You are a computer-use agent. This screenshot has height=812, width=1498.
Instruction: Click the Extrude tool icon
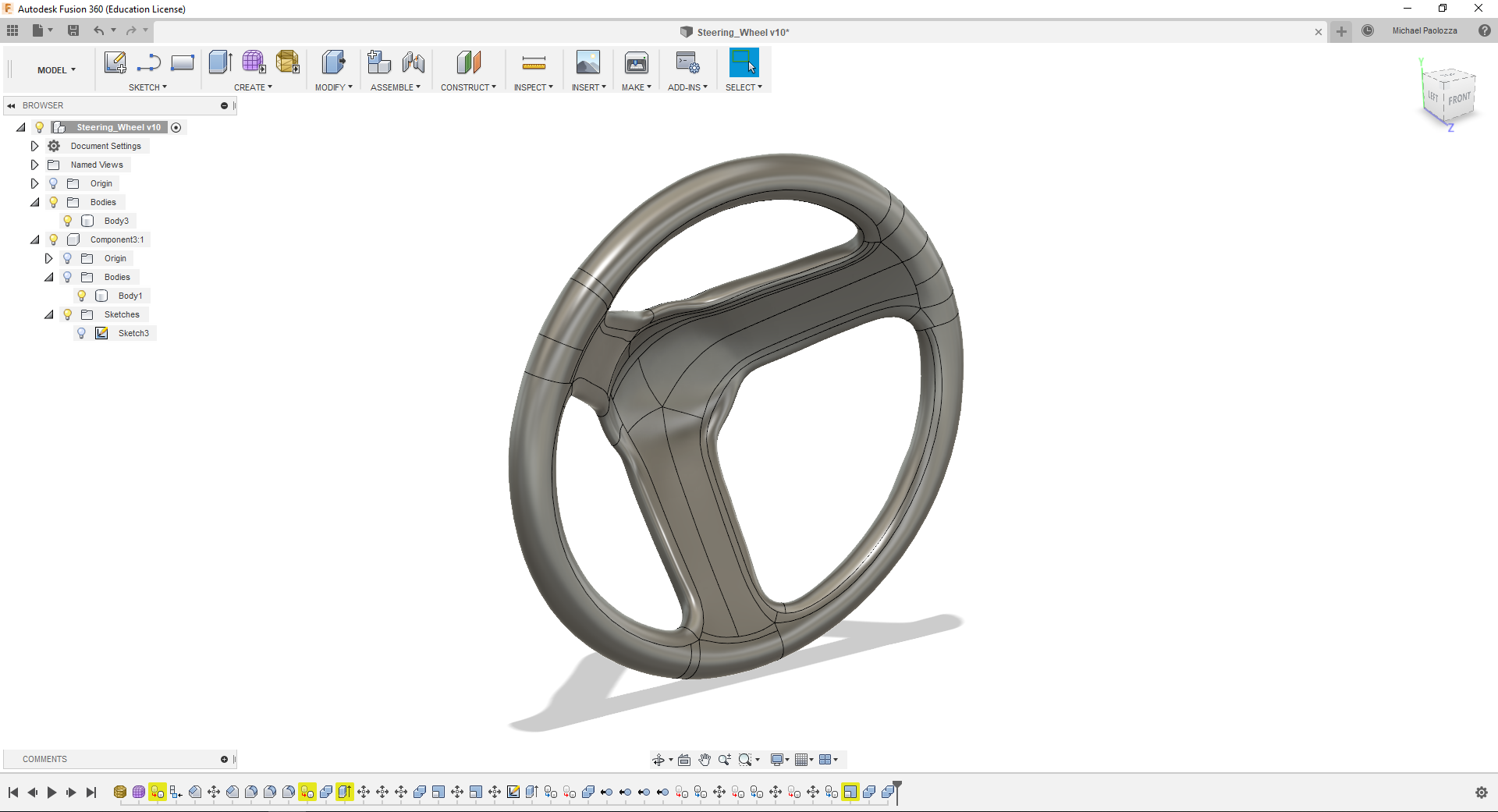[x=221, y=63]
